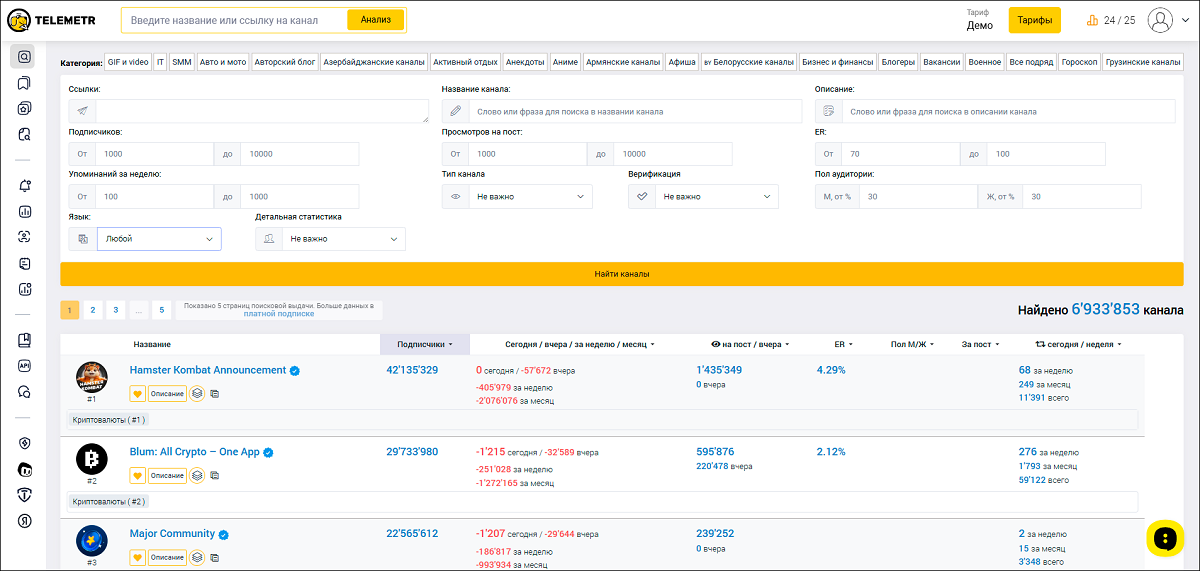
Task: Open the bar chart icon in the sidebar
Action: click(24, 212)
